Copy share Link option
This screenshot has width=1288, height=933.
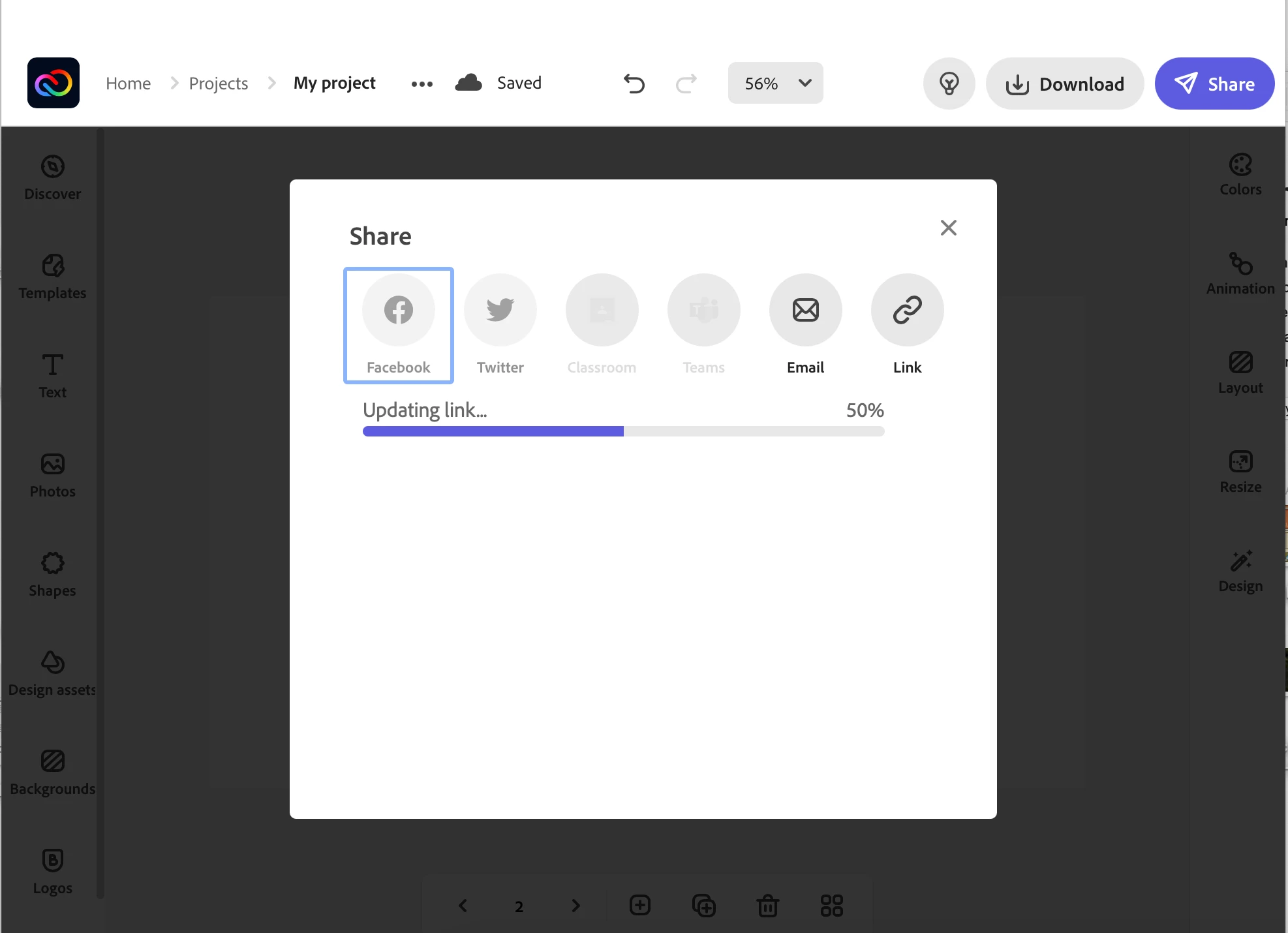click(x=907, y=310)
